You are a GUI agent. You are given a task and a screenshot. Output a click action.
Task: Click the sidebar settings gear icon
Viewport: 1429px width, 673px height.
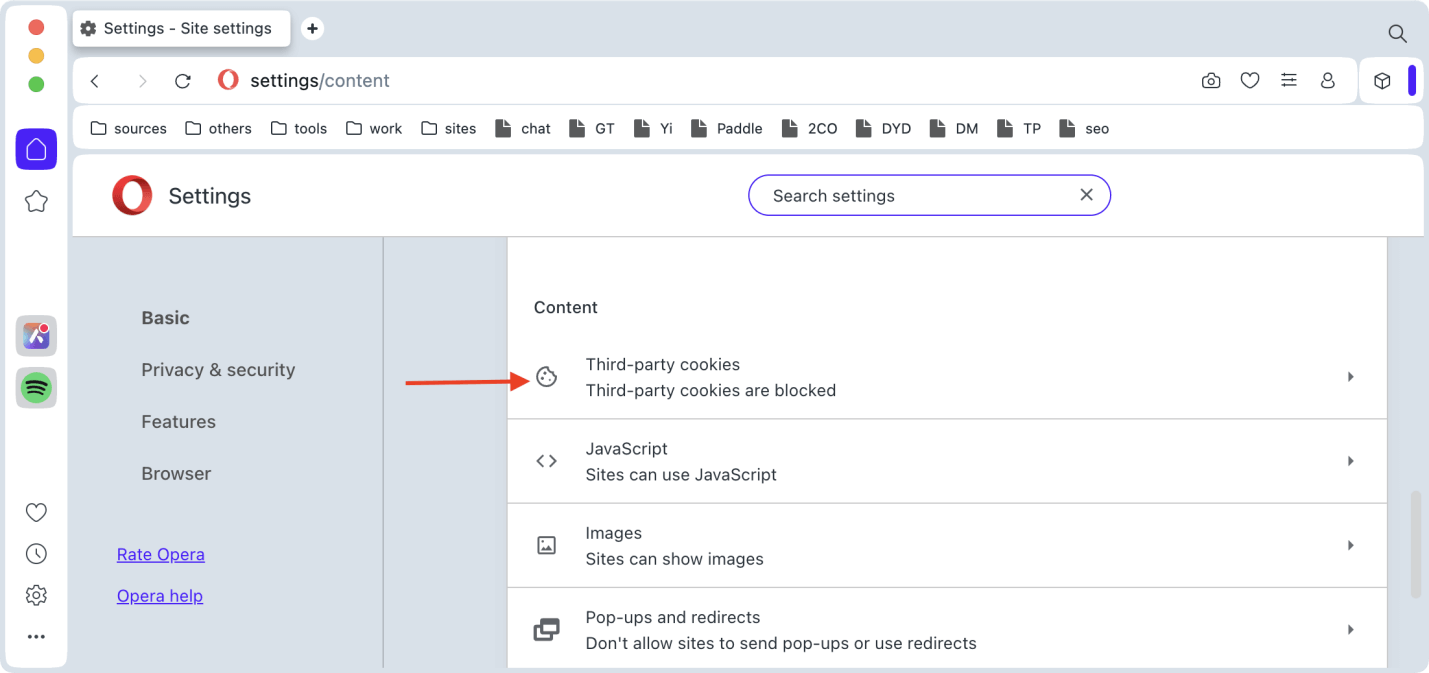tap(36, 595)
